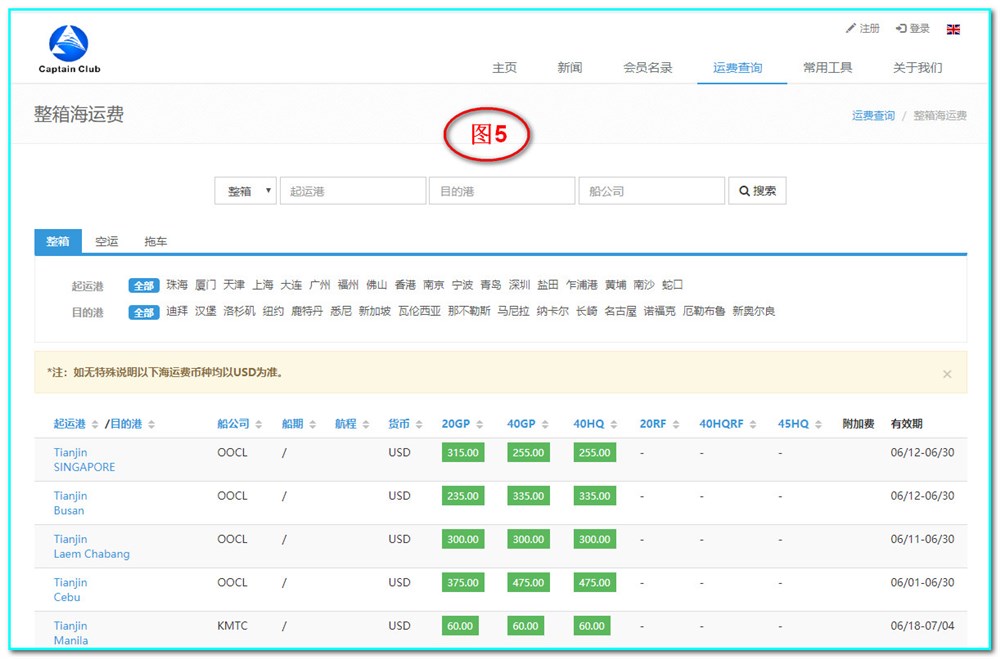Select 全部 filter for 目的港
1000x659 pixels.
click(144, 312)
